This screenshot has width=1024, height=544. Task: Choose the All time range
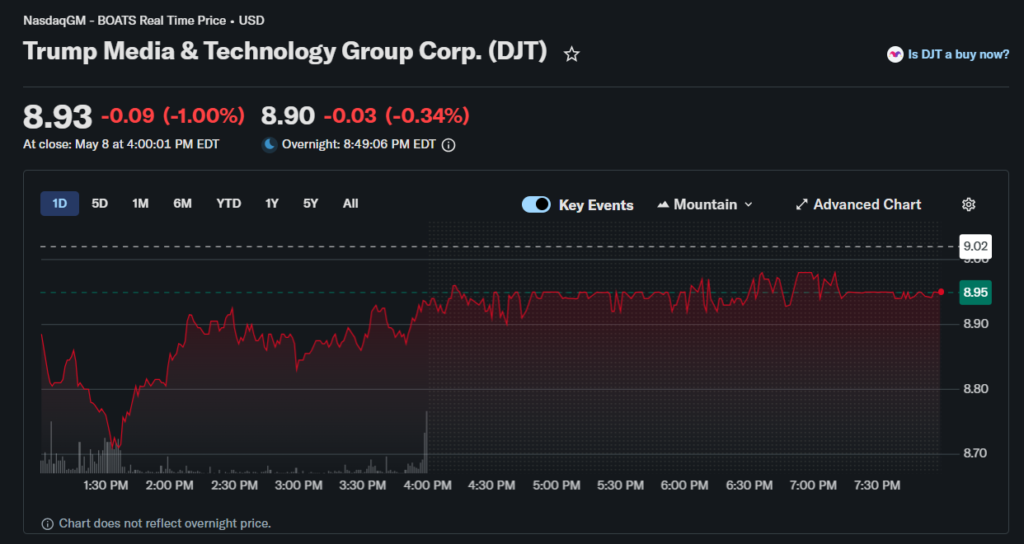[351, 204]
